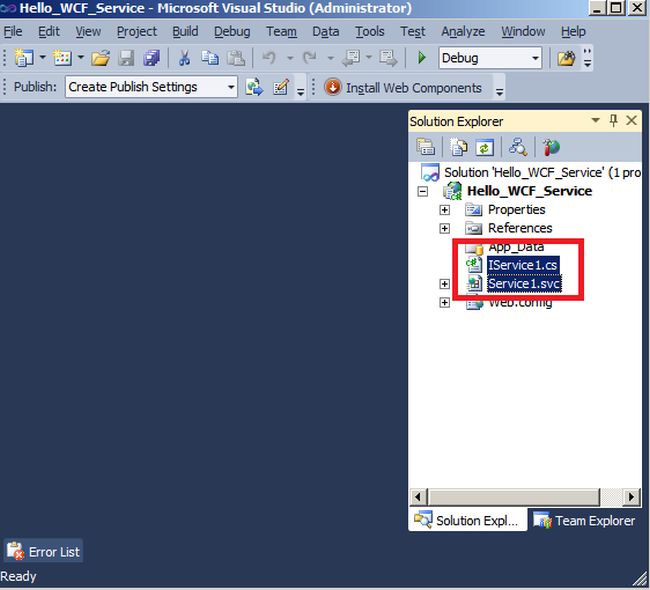Click the edit publish settings pencil icon
Image resolution: width=650 pixels, height=590 pixels.
click(x=281, y=87)
